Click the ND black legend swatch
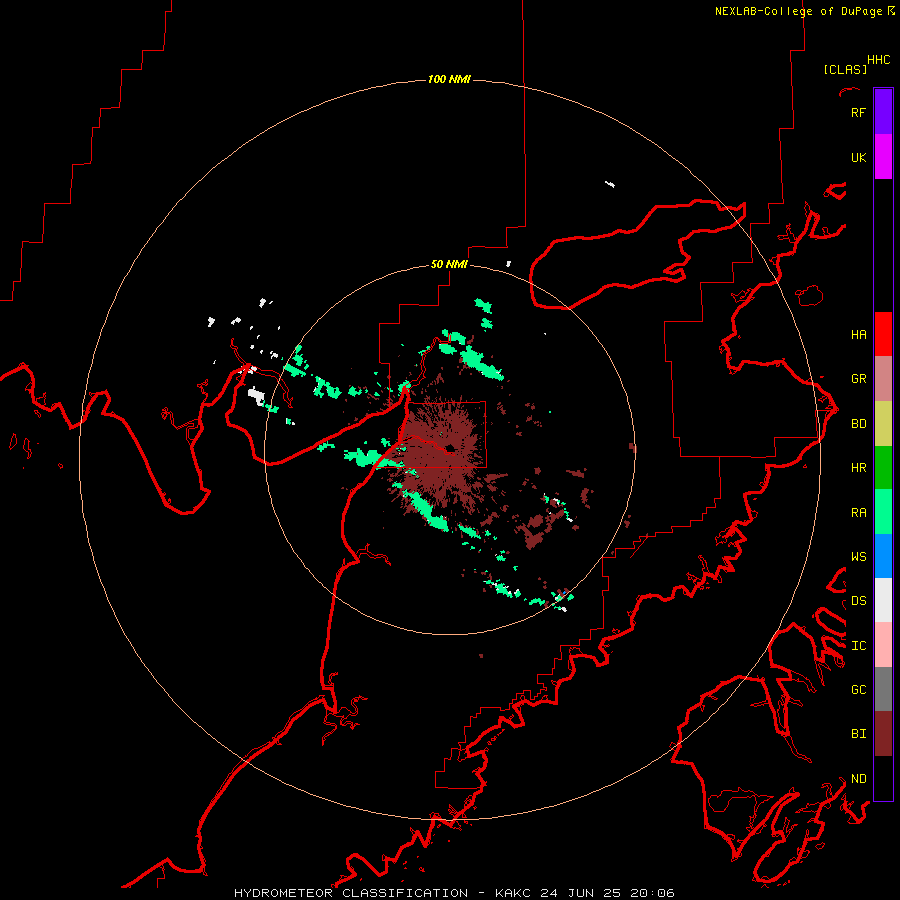900x900 pixels. point(883,778)
